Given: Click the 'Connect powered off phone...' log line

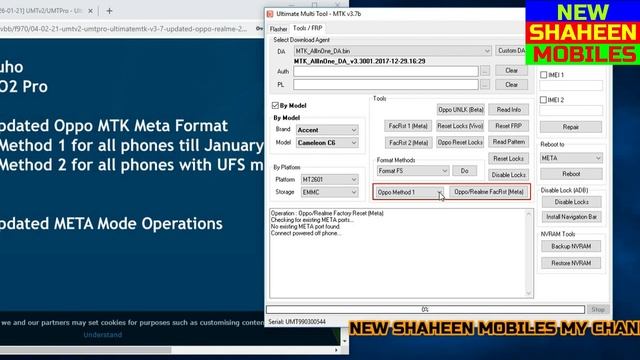Looking at the screenshot, I should point(307,233).
